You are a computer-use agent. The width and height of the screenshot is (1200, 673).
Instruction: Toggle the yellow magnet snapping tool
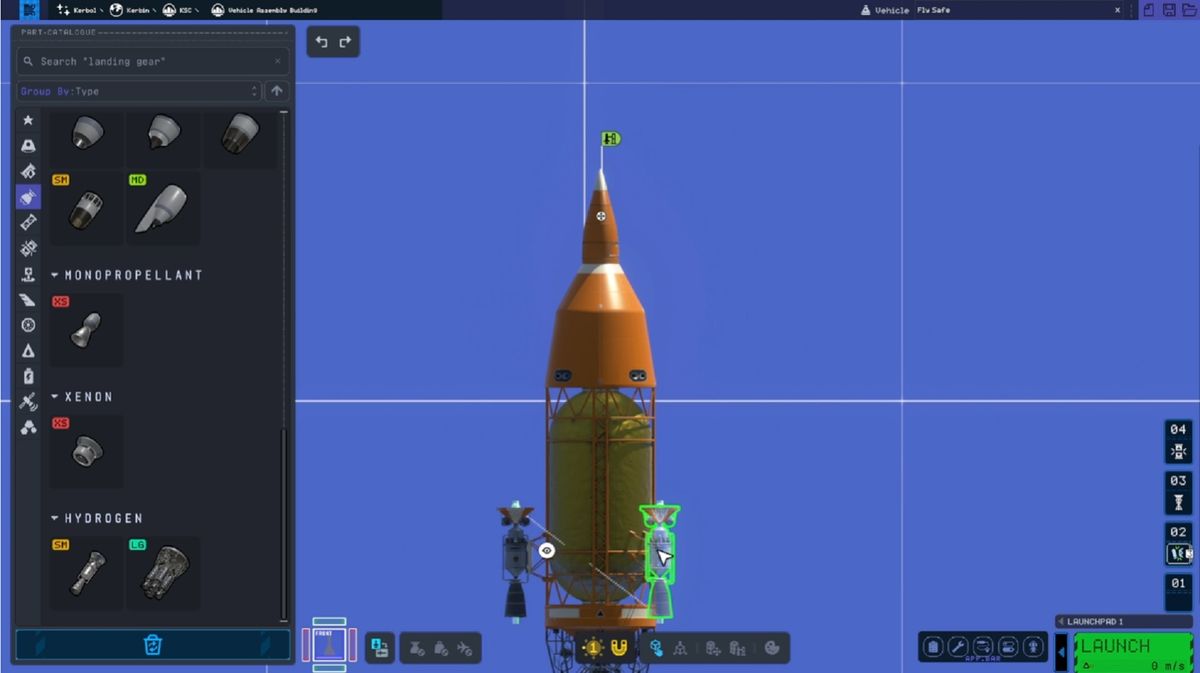pos(620,647)
